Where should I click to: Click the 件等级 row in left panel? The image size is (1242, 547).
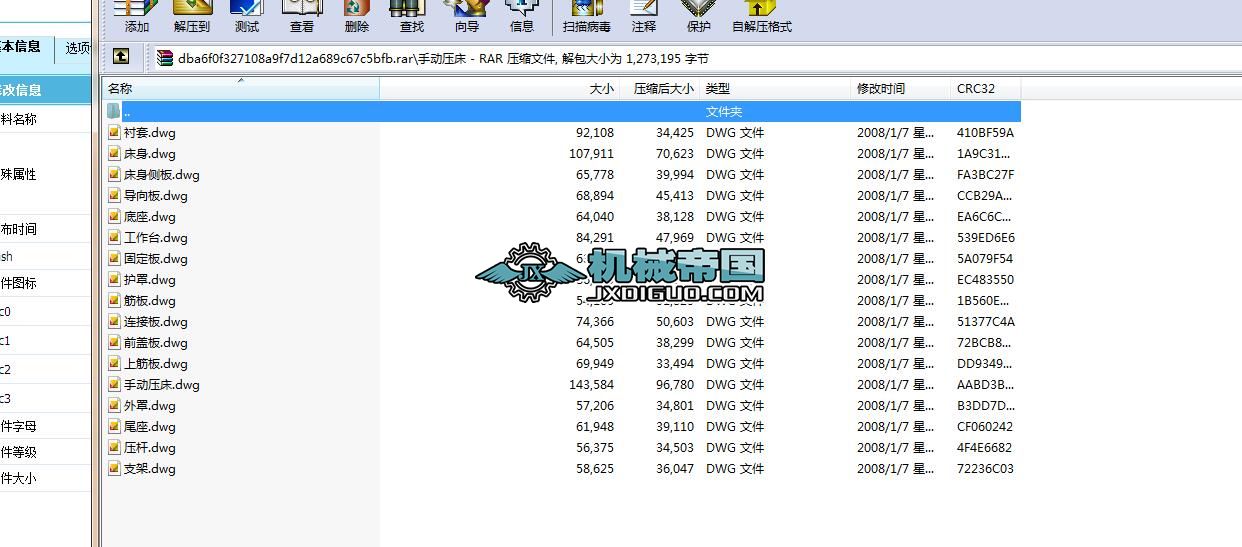[45, 452]
